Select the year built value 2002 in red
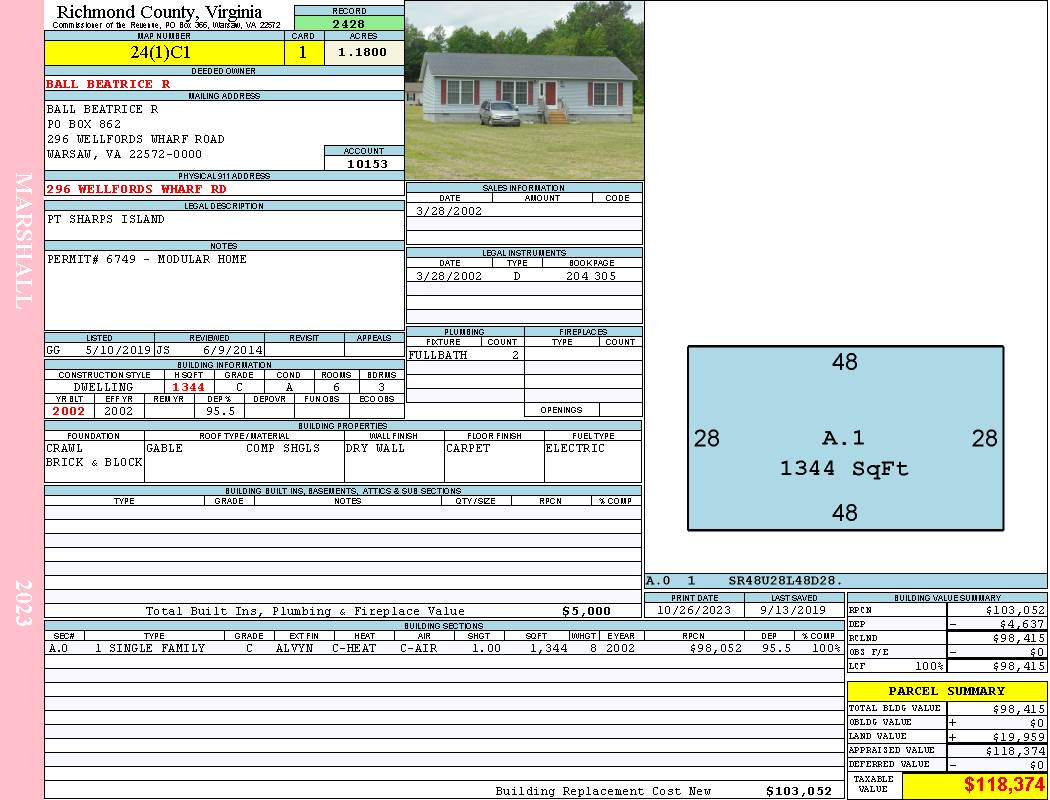The image size is (1050, 800). click(69, 411)
